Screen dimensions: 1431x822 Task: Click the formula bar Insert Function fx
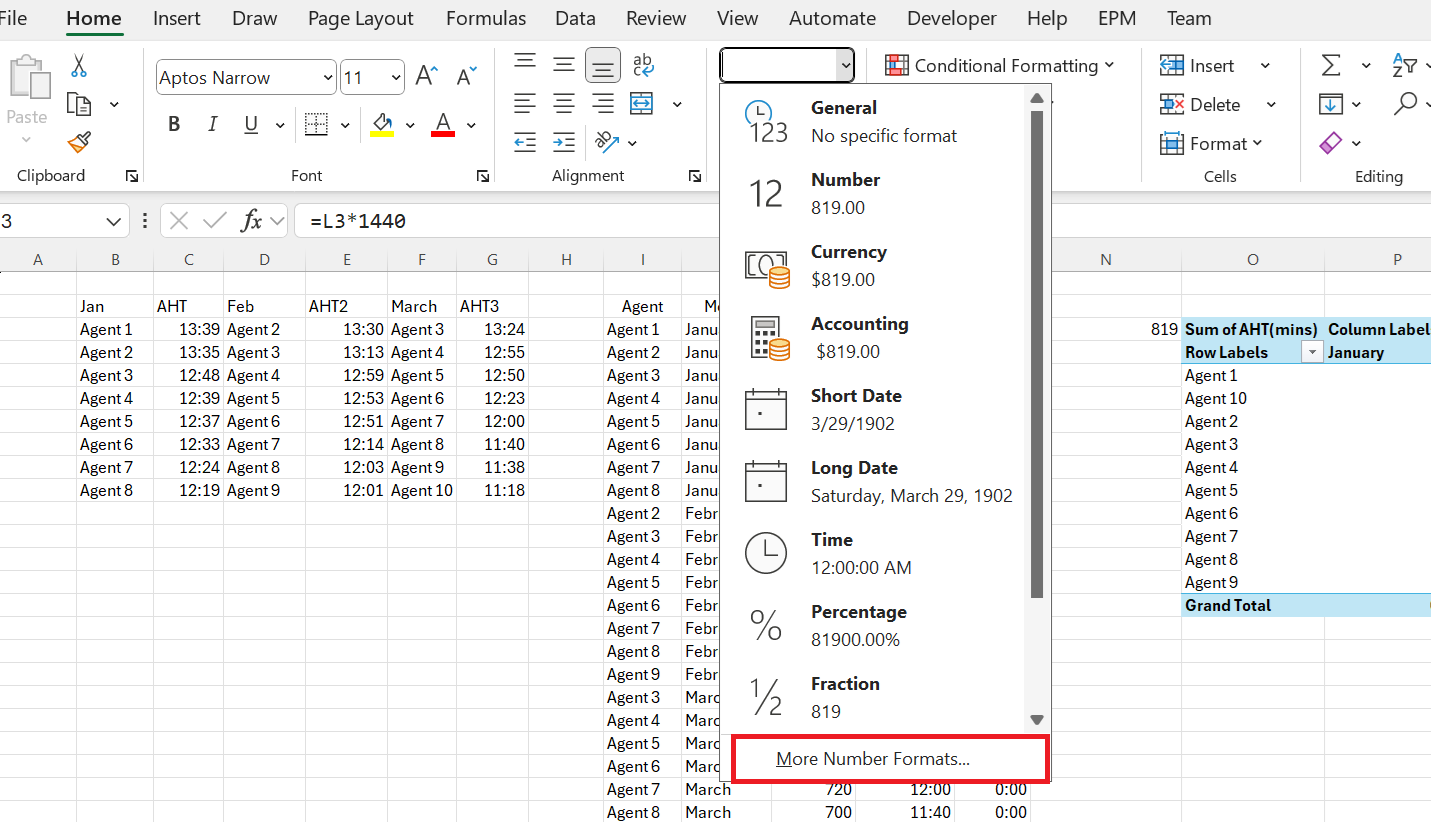coord(252,221)
